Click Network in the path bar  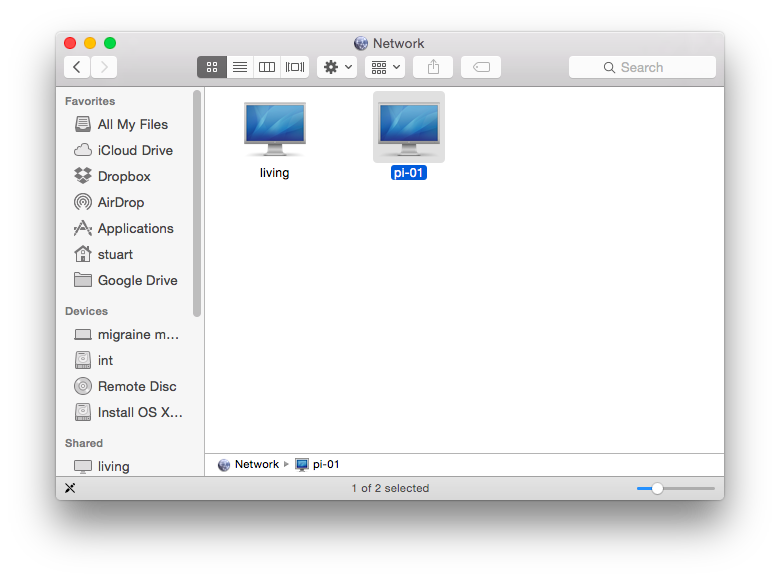tap(256, 464)
